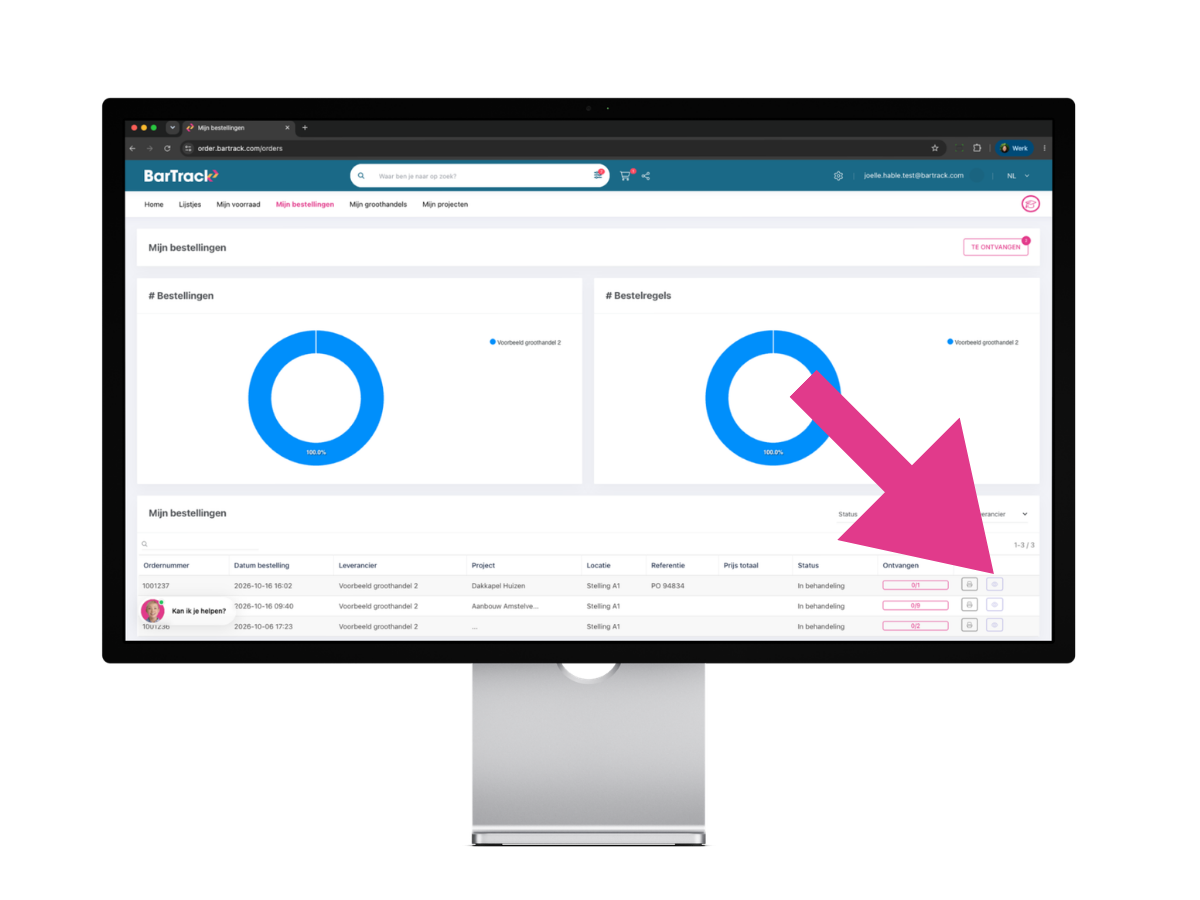
Task: Open a new browser tab
Action: [x=305, y=128]
